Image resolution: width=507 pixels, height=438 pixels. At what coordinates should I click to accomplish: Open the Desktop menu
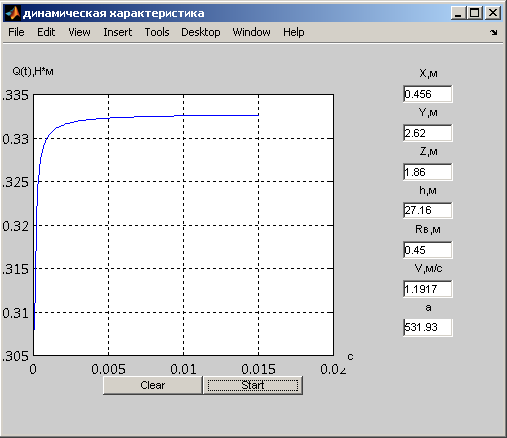coord(201,32)
